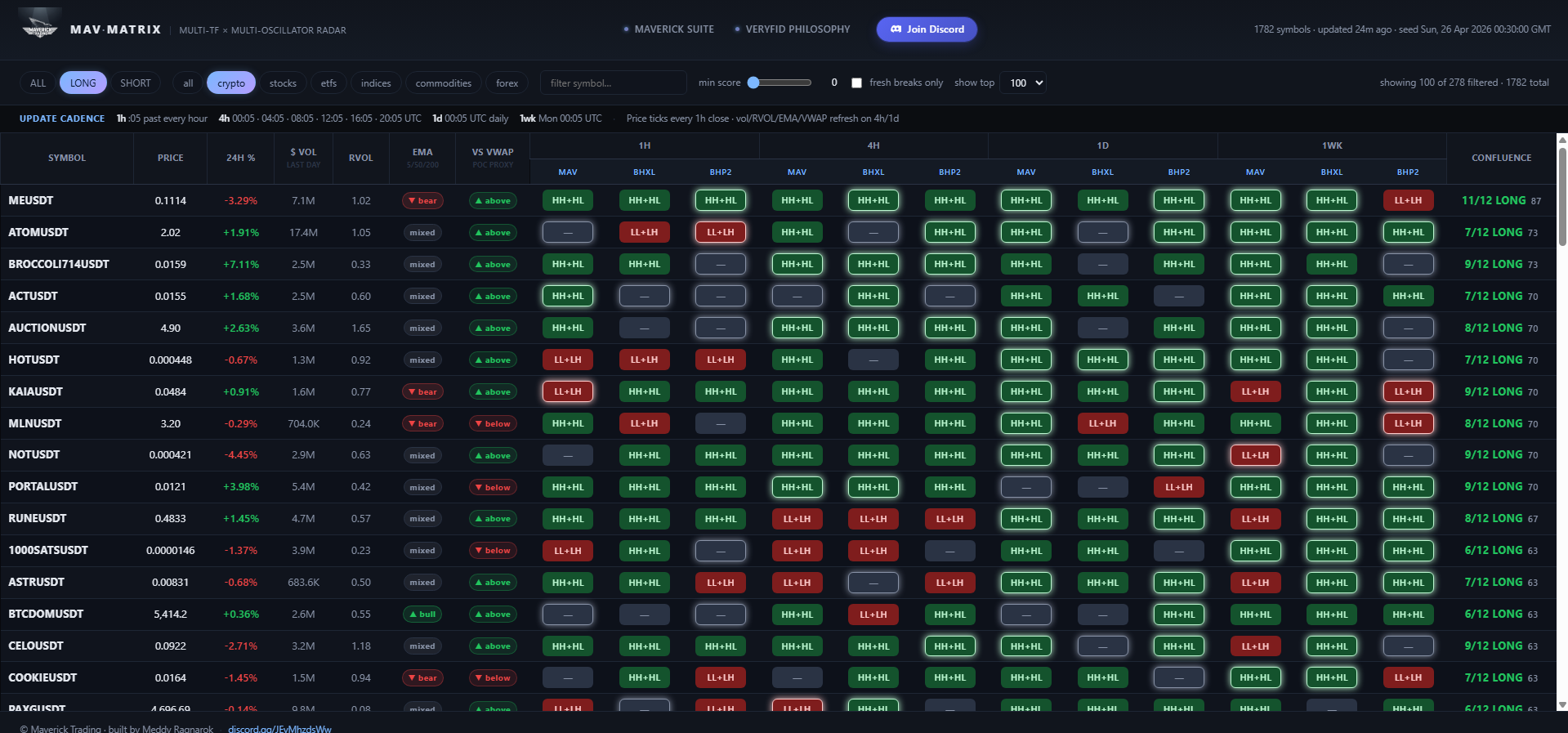The width and height of the screenshot is (1568, 733).
Task: Click the 11/12 LONG confluence value
Action: 1494,200
